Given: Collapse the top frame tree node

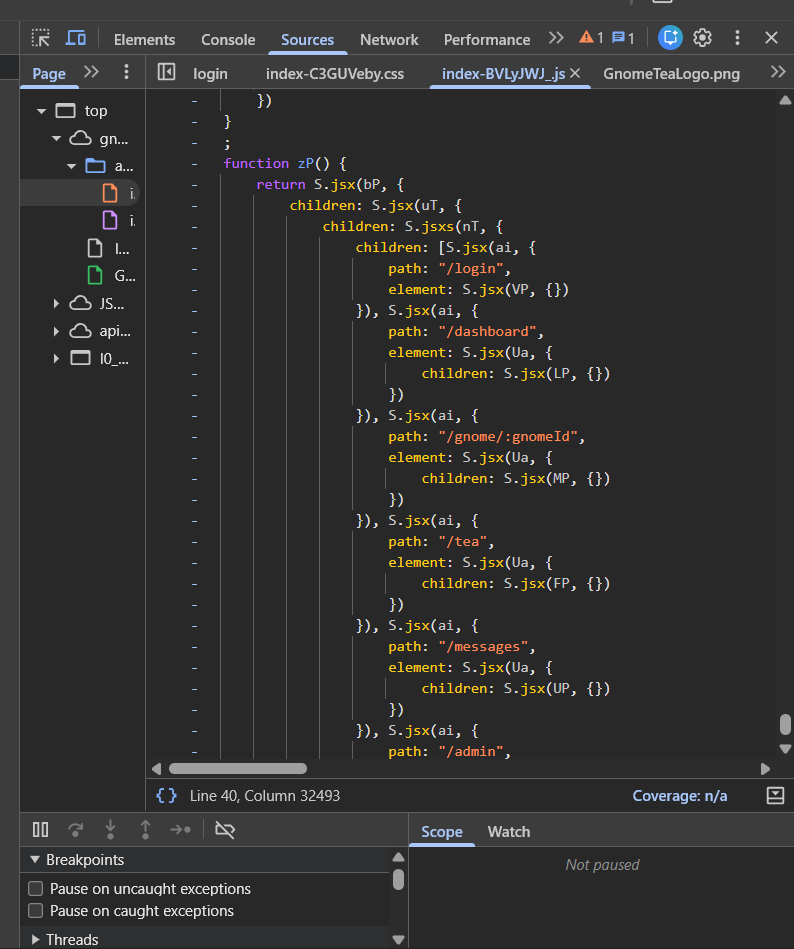Looking at the screenshot, I should pos(41,111).
